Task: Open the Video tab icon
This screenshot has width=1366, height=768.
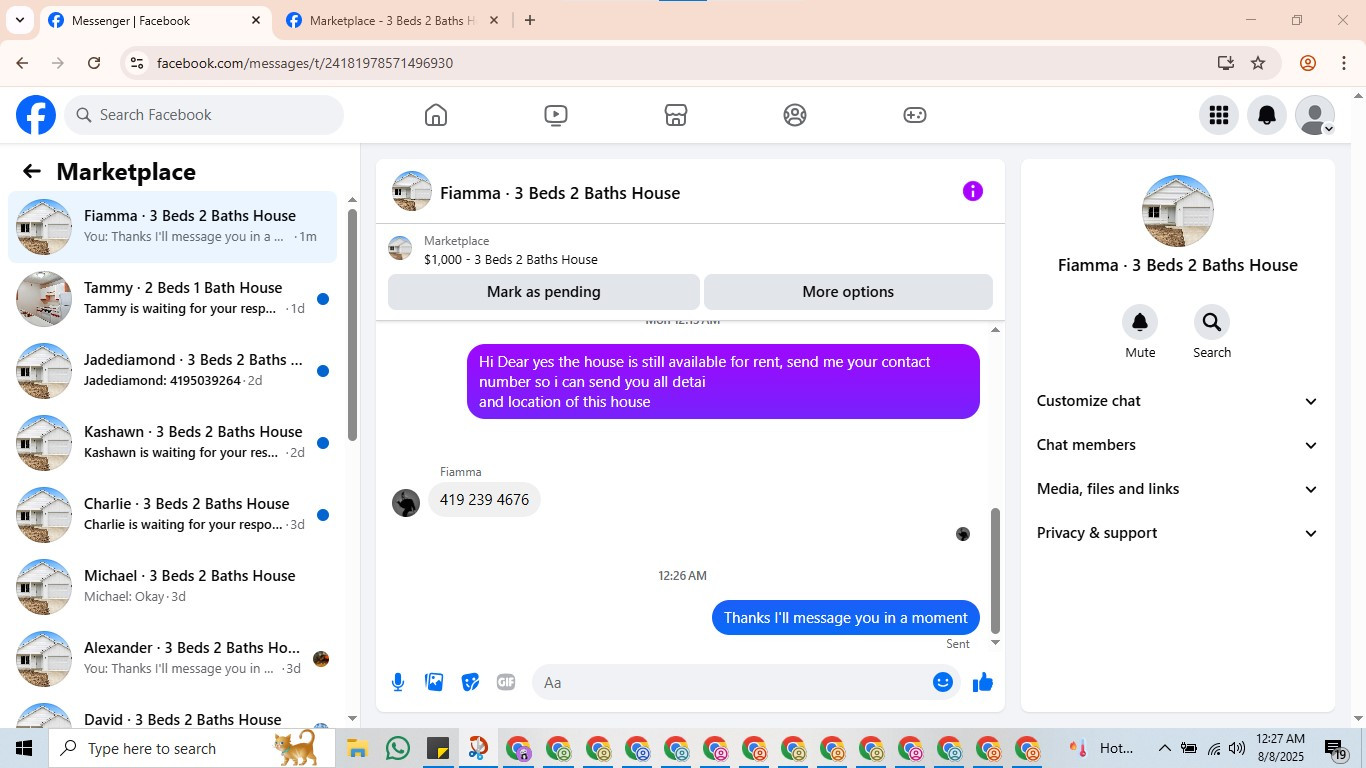Action: click(556, 115)
